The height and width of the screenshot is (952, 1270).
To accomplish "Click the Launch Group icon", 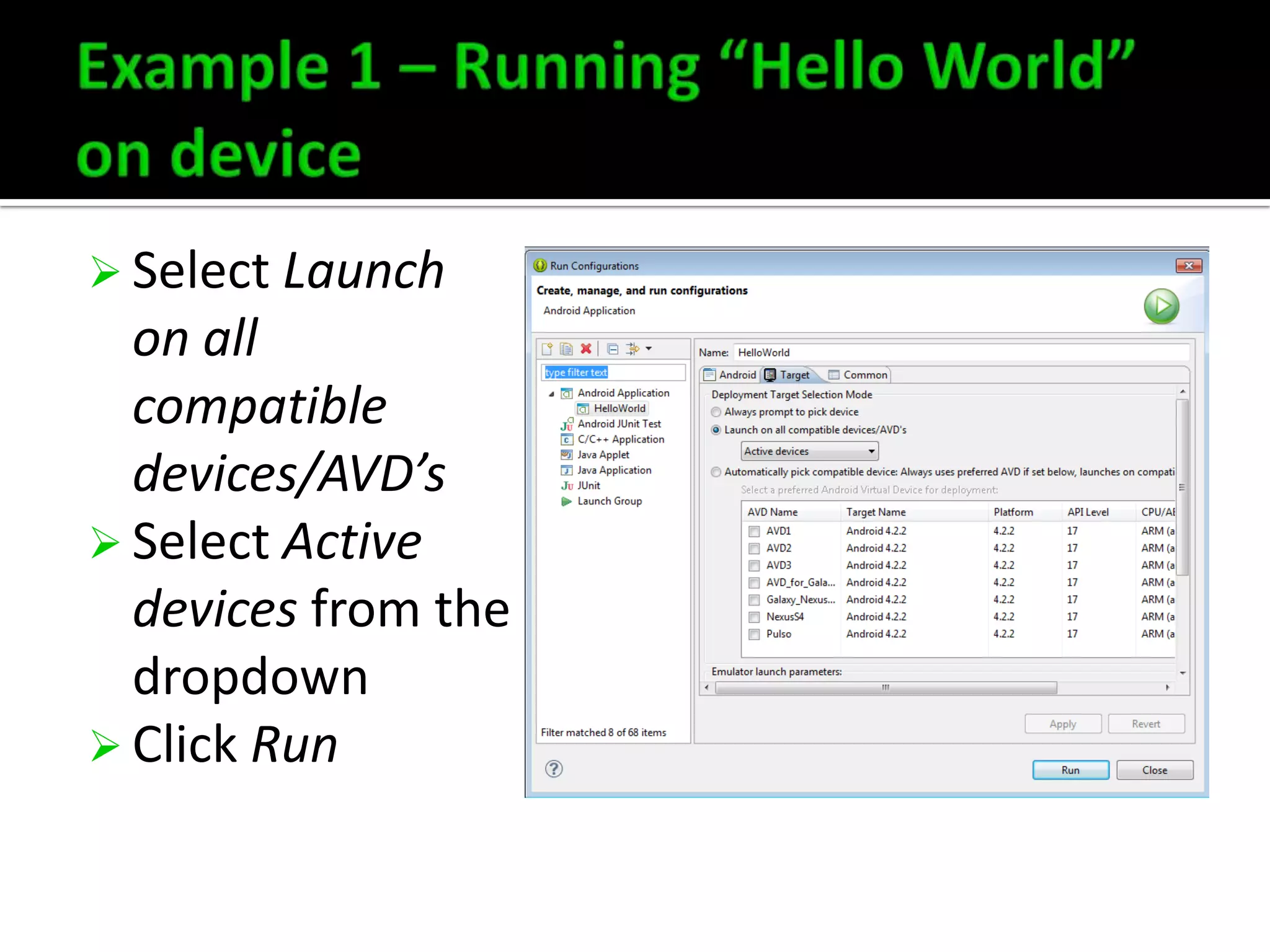I will point(567,501).
